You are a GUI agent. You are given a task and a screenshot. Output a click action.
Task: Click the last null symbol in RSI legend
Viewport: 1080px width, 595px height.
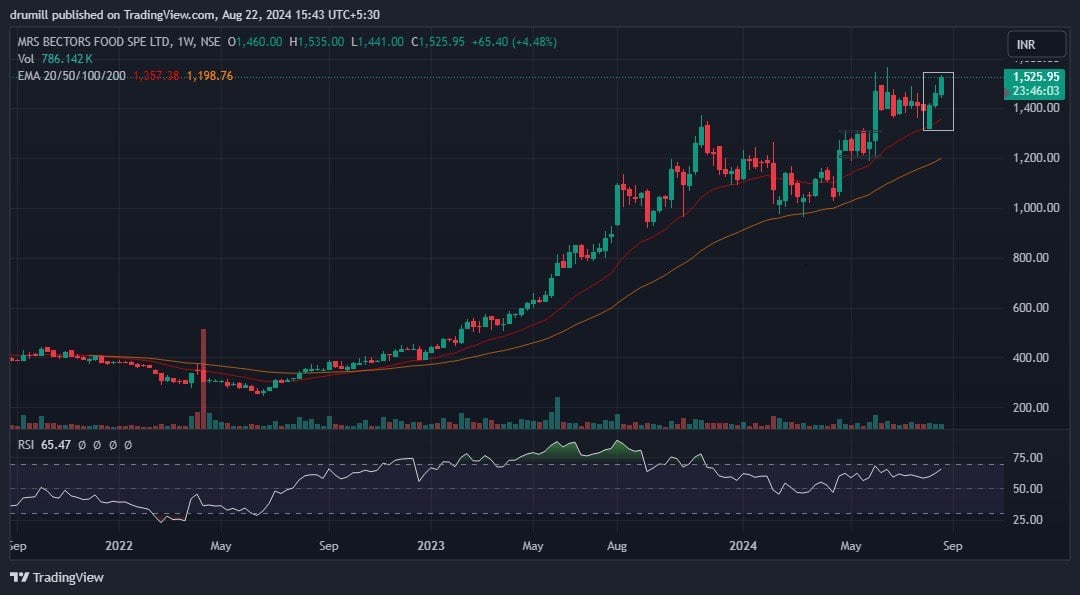(127, 444)
